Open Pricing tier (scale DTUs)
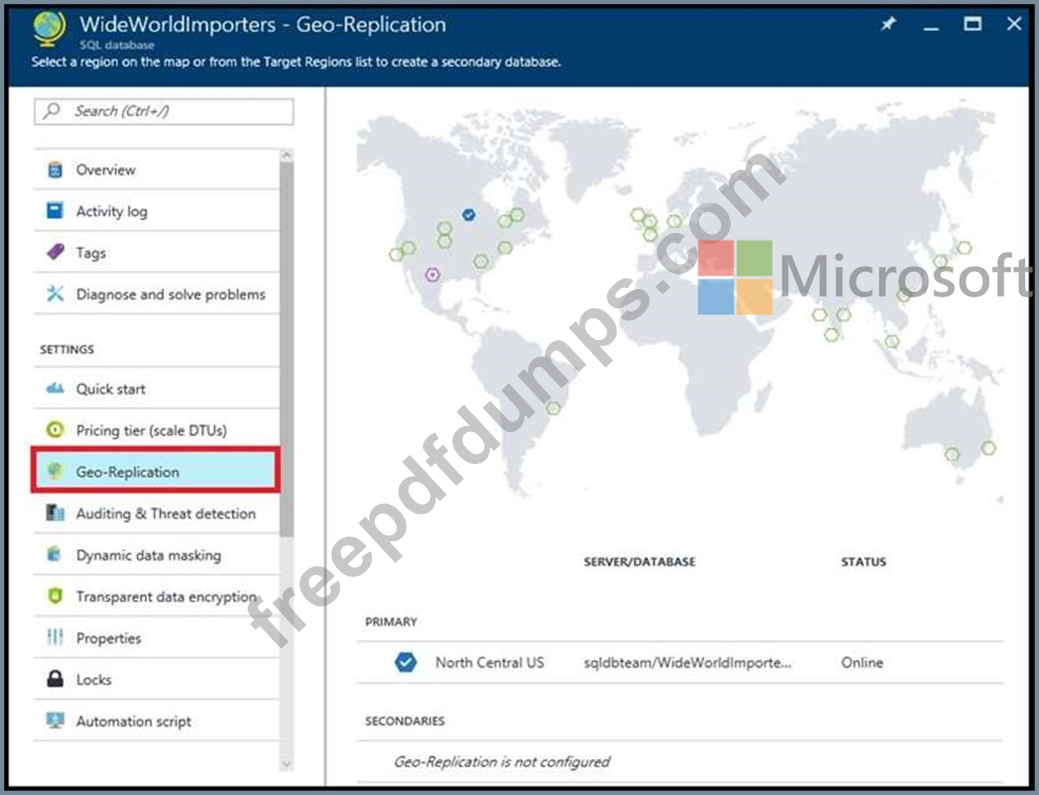This screenshot has height=795, width=1039. 156,430
